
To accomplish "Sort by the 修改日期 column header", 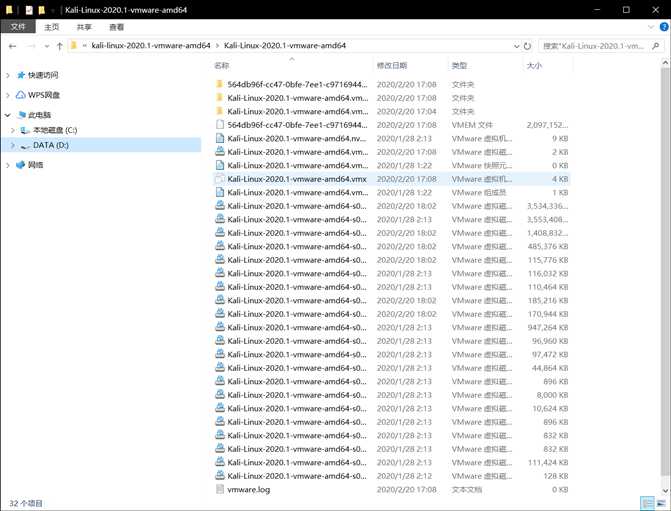I will [392, 65].
